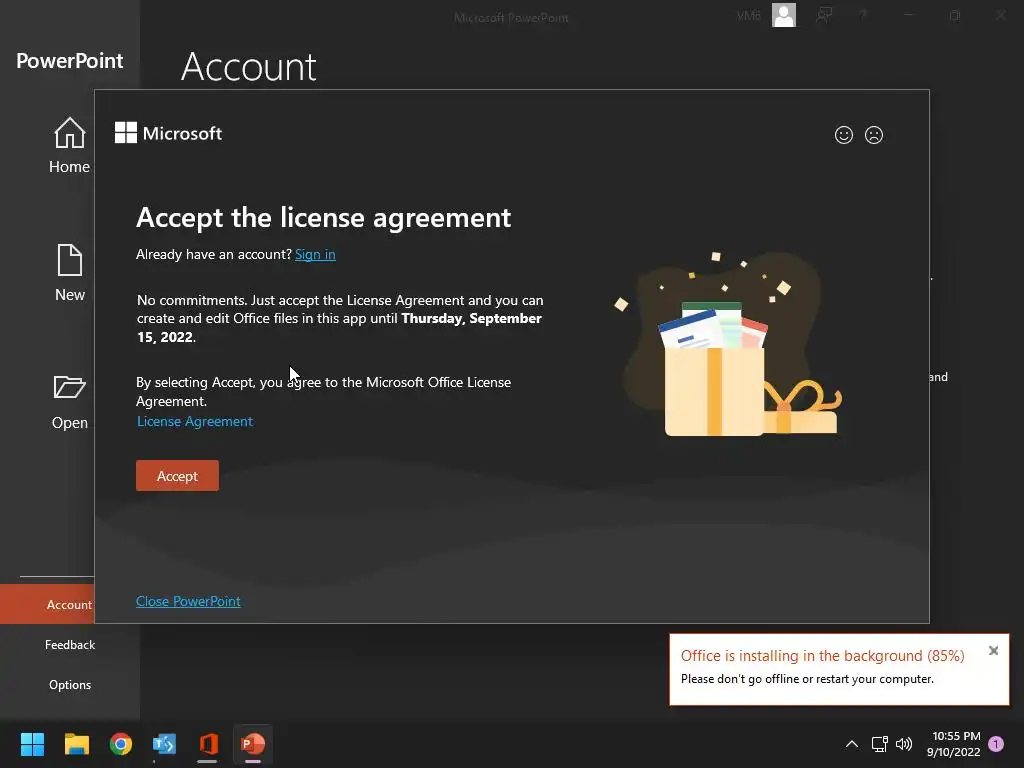Click the Office installing notification text
The image size is (1024, 768).
click(x=822, y=656)
